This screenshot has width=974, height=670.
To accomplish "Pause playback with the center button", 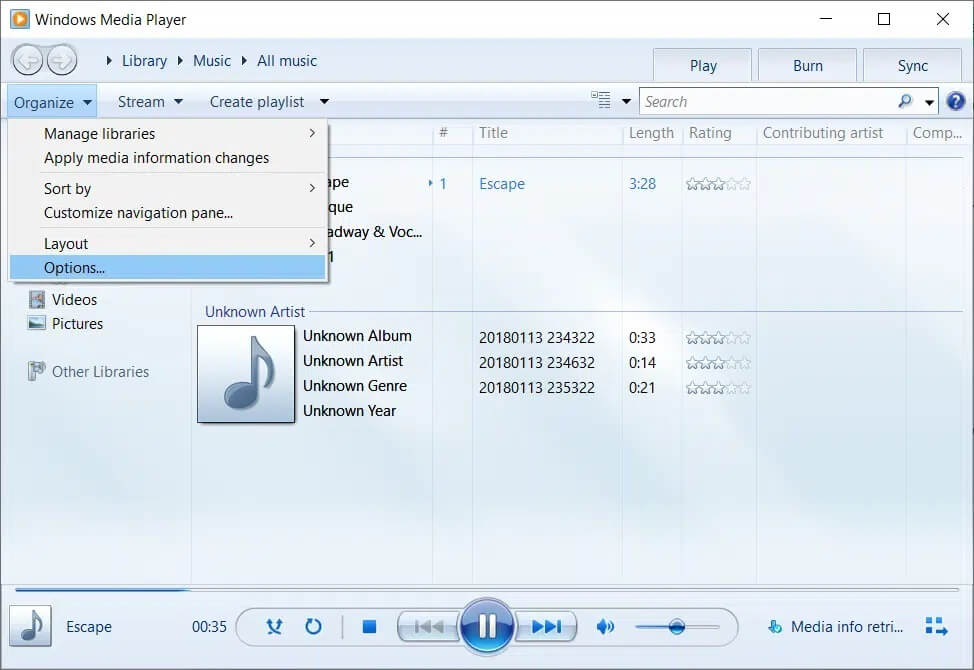I will pos(487,627).
